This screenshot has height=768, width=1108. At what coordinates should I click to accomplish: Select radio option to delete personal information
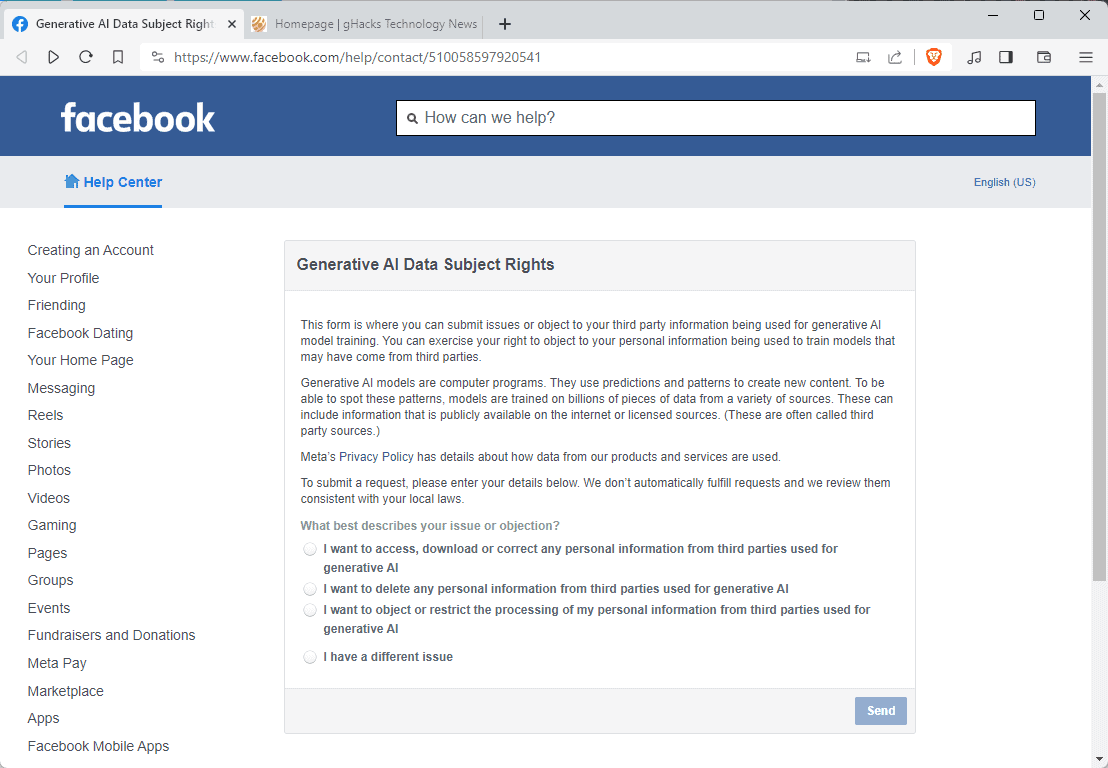point(310,589)
